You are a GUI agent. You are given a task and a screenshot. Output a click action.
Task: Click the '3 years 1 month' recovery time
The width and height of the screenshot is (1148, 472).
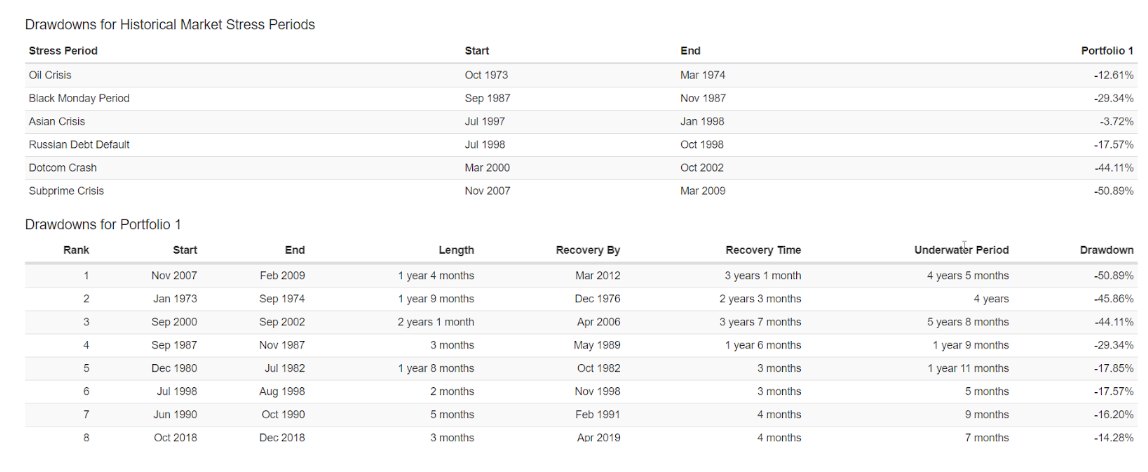762,276
